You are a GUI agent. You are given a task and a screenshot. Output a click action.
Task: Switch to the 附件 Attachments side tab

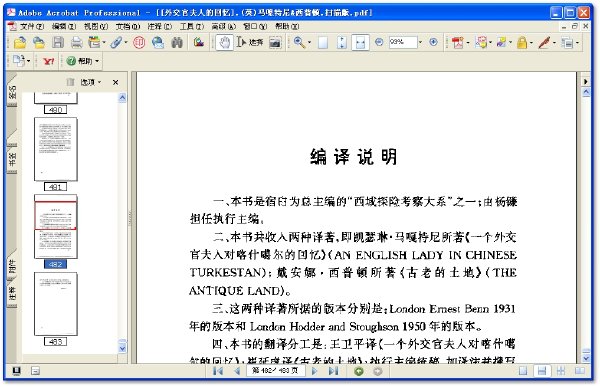click(x=12, y=265)
